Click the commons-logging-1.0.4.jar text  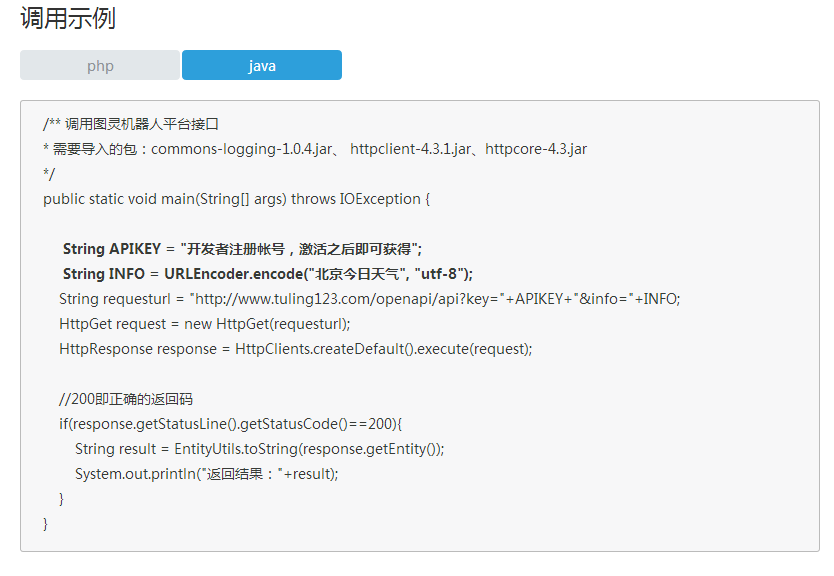241,149
